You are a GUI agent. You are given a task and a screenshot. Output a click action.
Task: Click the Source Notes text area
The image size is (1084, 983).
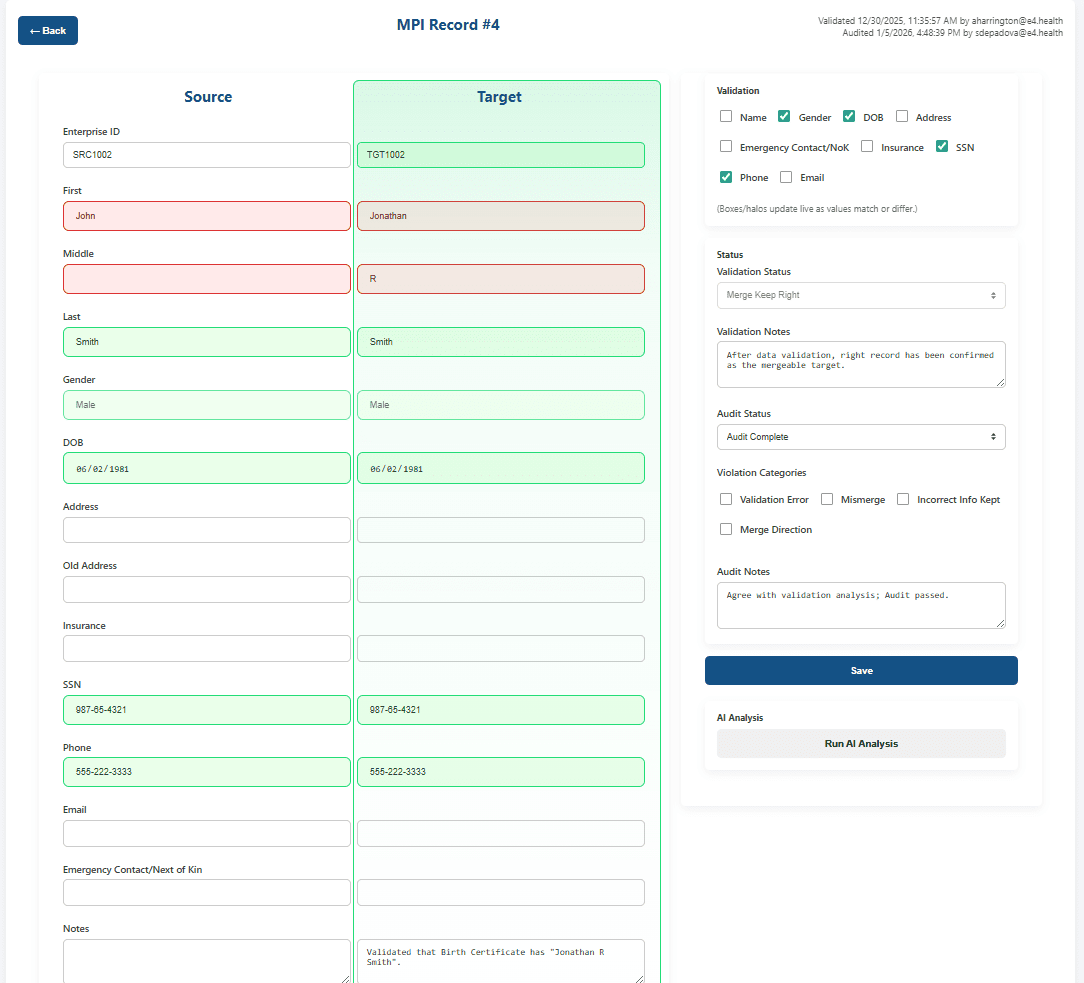(207, 961)
